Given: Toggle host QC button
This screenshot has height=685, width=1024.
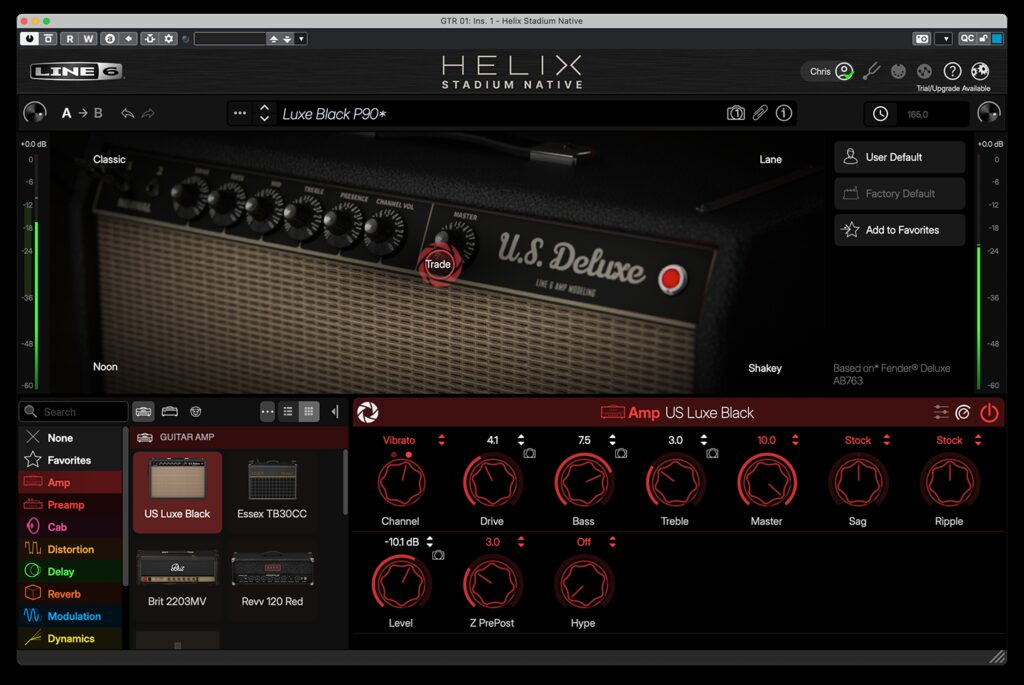Looking at the screenshot, I should tap(967, 39).
